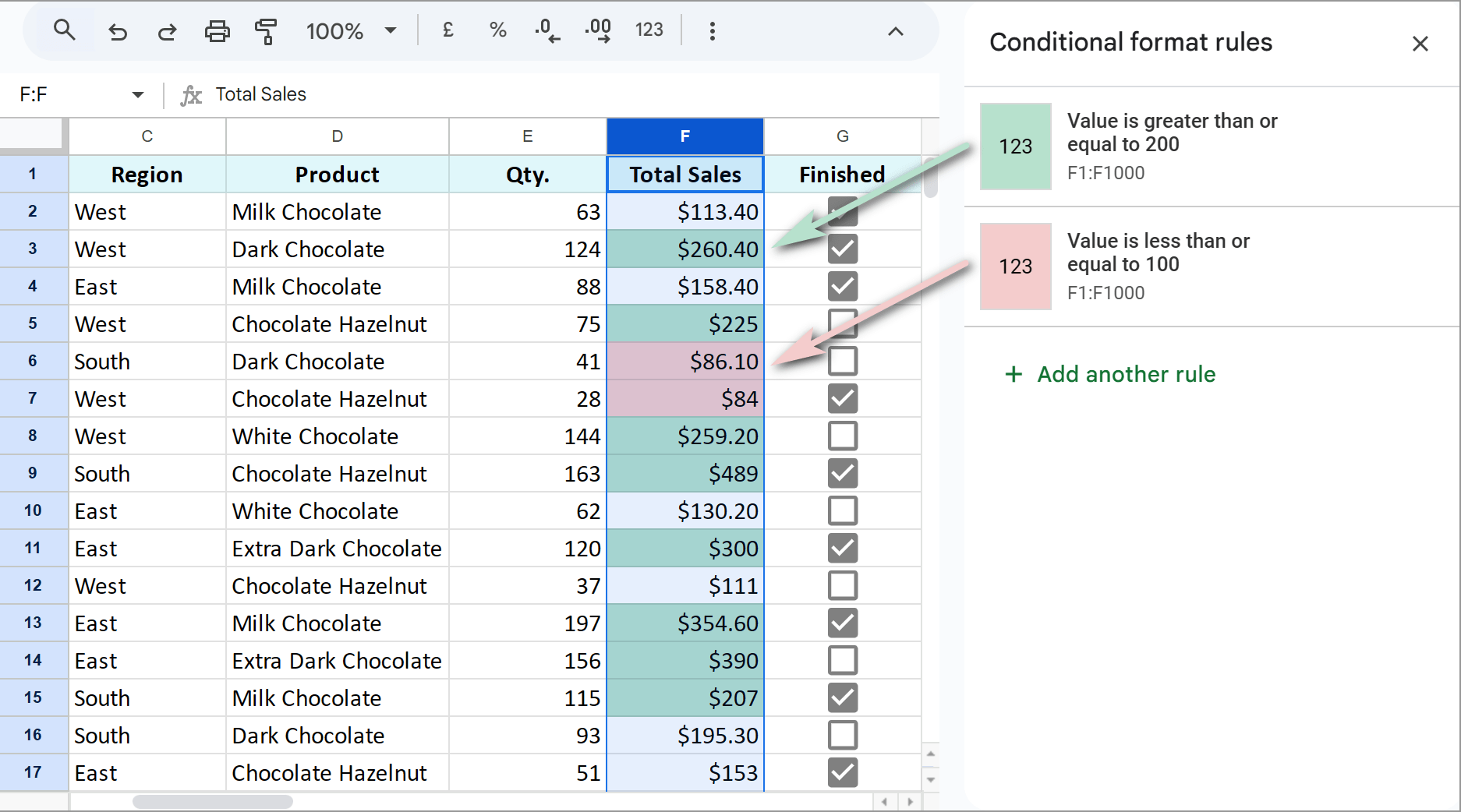
Task: Open the 123 number format menu
Action: tap(649, 31)
